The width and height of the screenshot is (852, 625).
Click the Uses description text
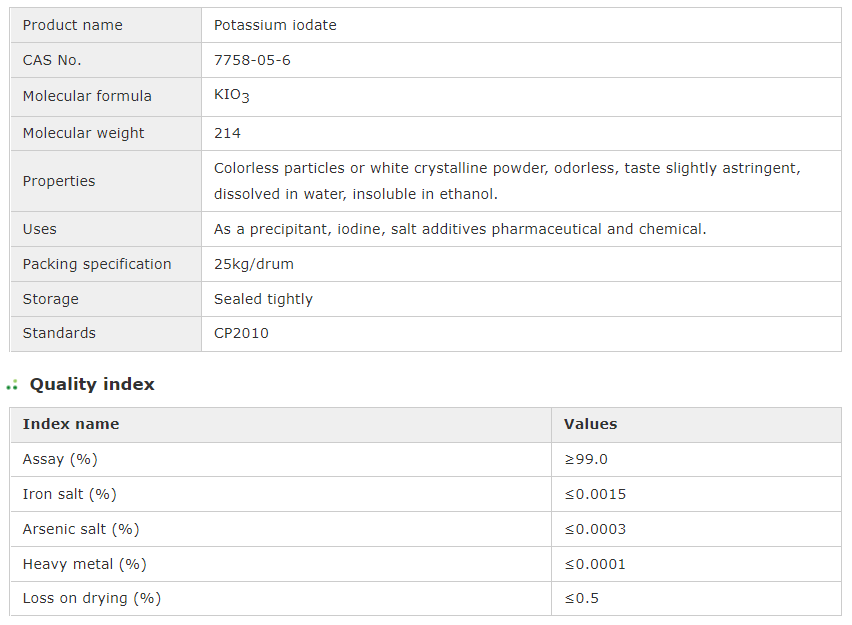[460, 229]
